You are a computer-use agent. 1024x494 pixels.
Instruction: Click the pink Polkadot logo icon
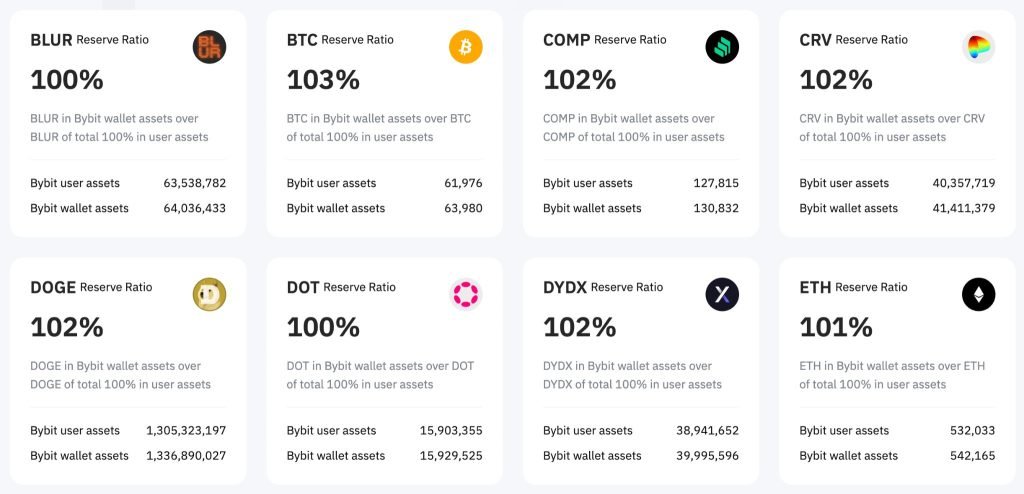click(x=466, y=294)
